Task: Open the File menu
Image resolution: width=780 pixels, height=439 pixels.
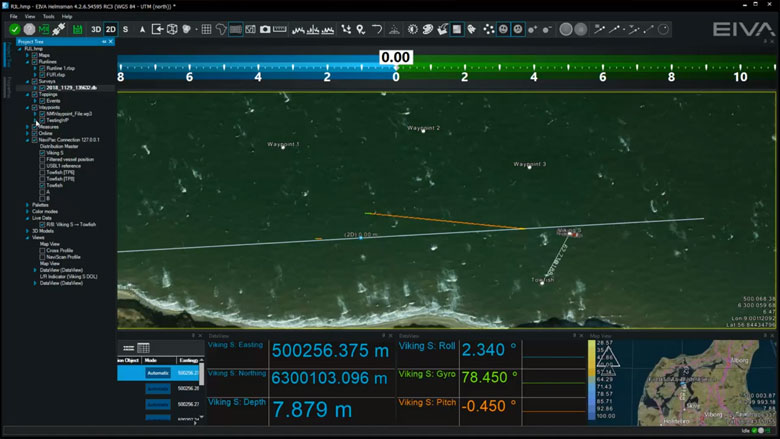Action: tap(14, 17)
